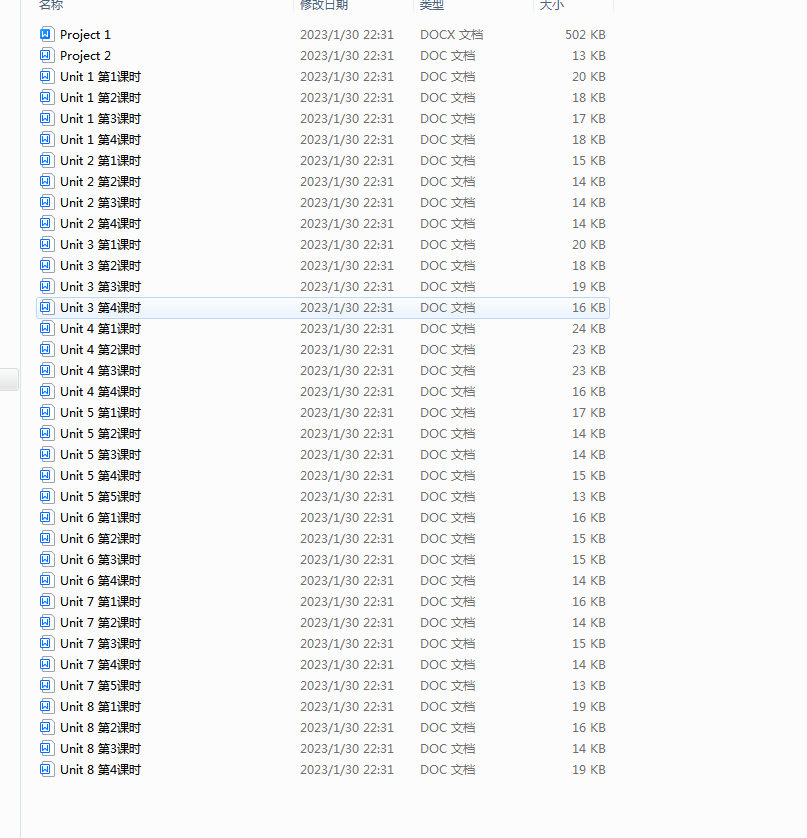The height and width of the screenshot is (838, 807).
Task: Click the 24 KB size of Unit 4 第1课时
Action: 588,329
